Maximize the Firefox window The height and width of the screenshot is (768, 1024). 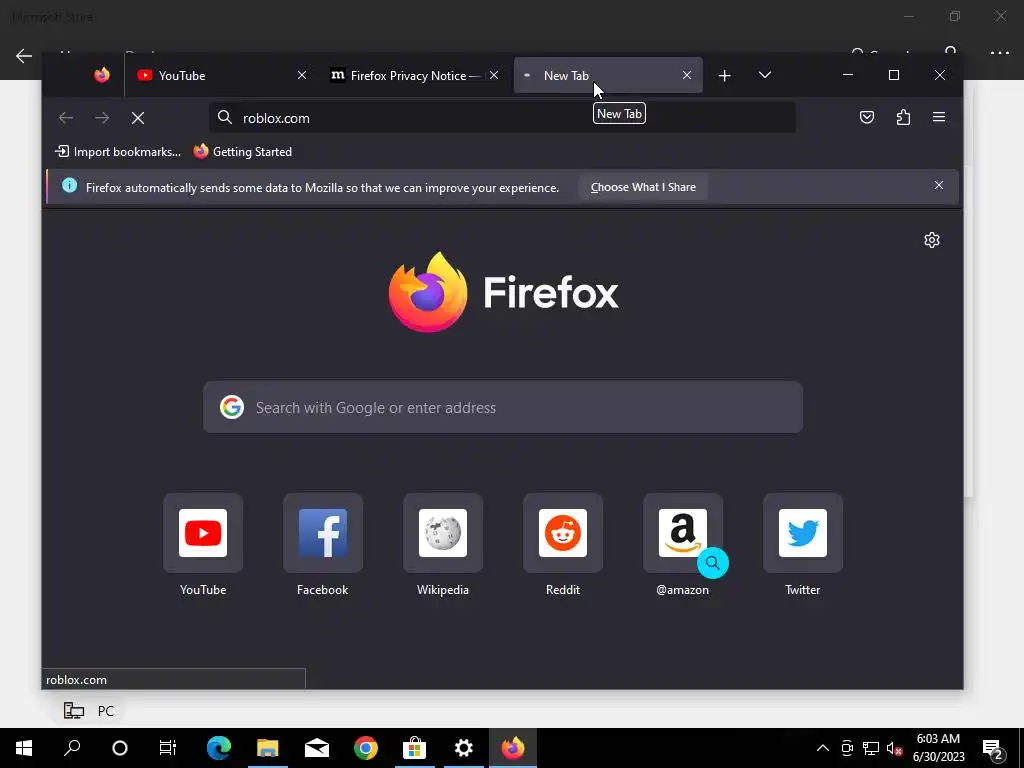tap(894, 75)
